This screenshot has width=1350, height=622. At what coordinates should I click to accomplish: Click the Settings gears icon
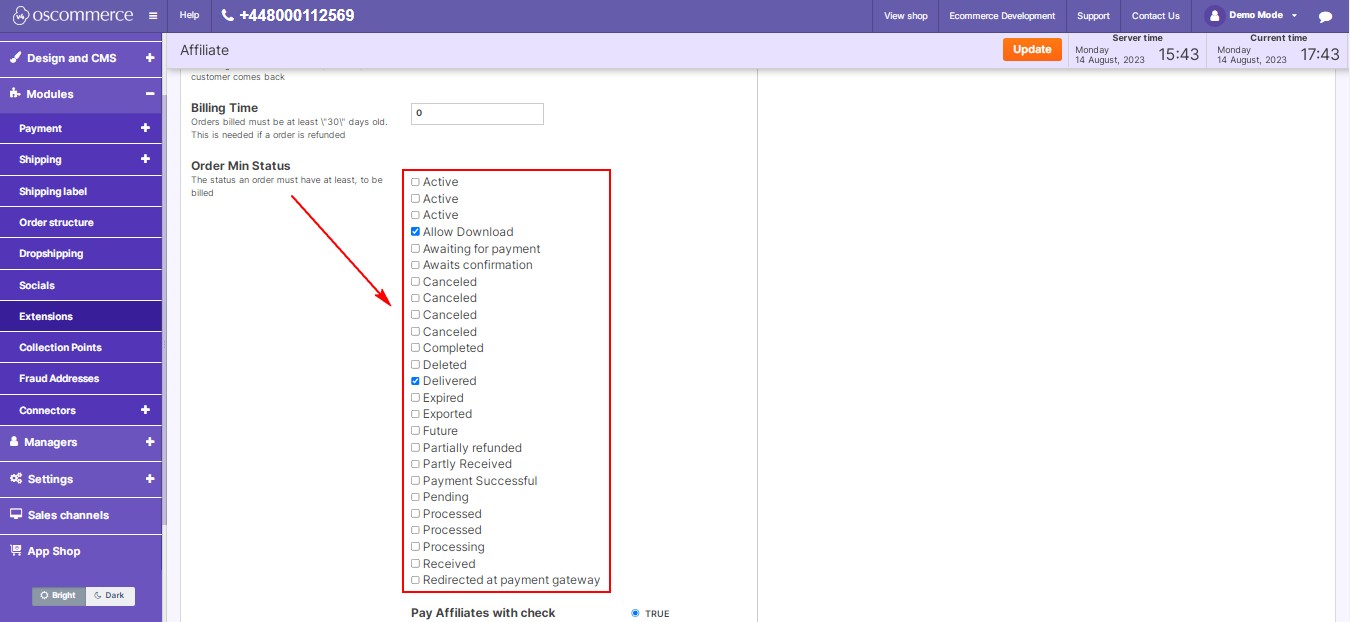16,478
